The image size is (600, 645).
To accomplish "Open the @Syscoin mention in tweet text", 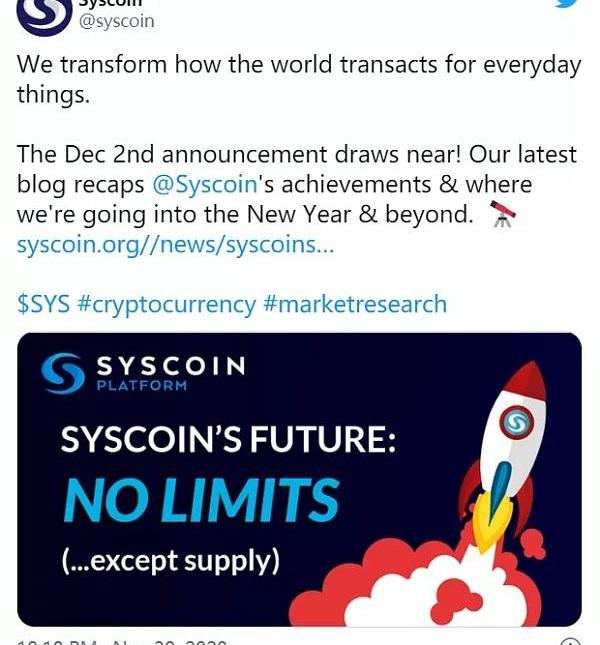I will [x=205, y=185].
